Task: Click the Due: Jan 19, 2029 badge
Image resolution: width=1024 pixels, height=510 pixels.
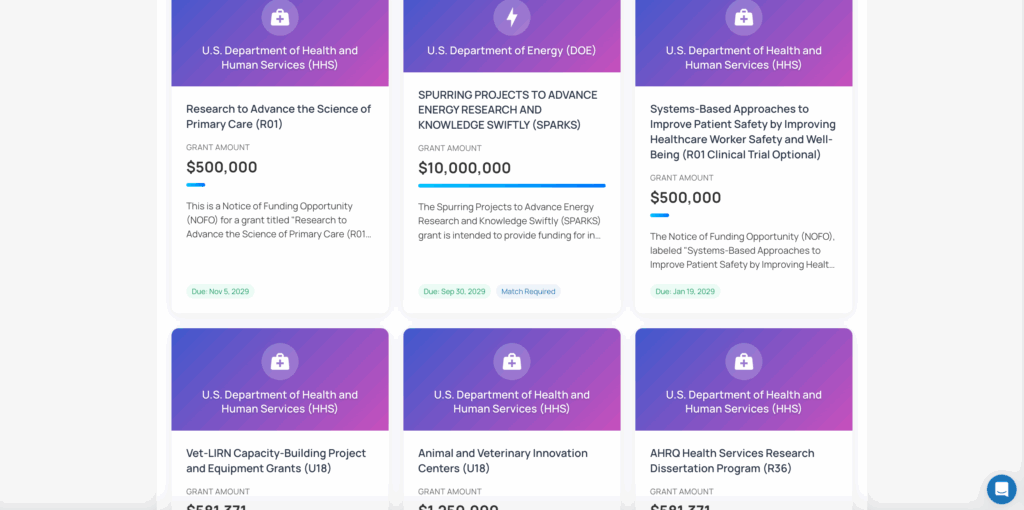Action: point(685,292)
